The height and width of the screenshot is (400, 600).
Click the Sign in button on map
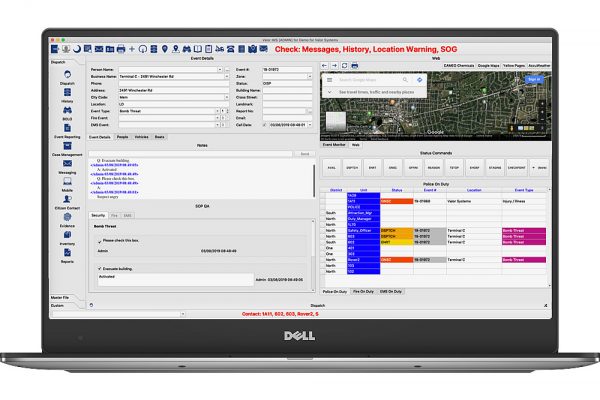pos(533,78)
